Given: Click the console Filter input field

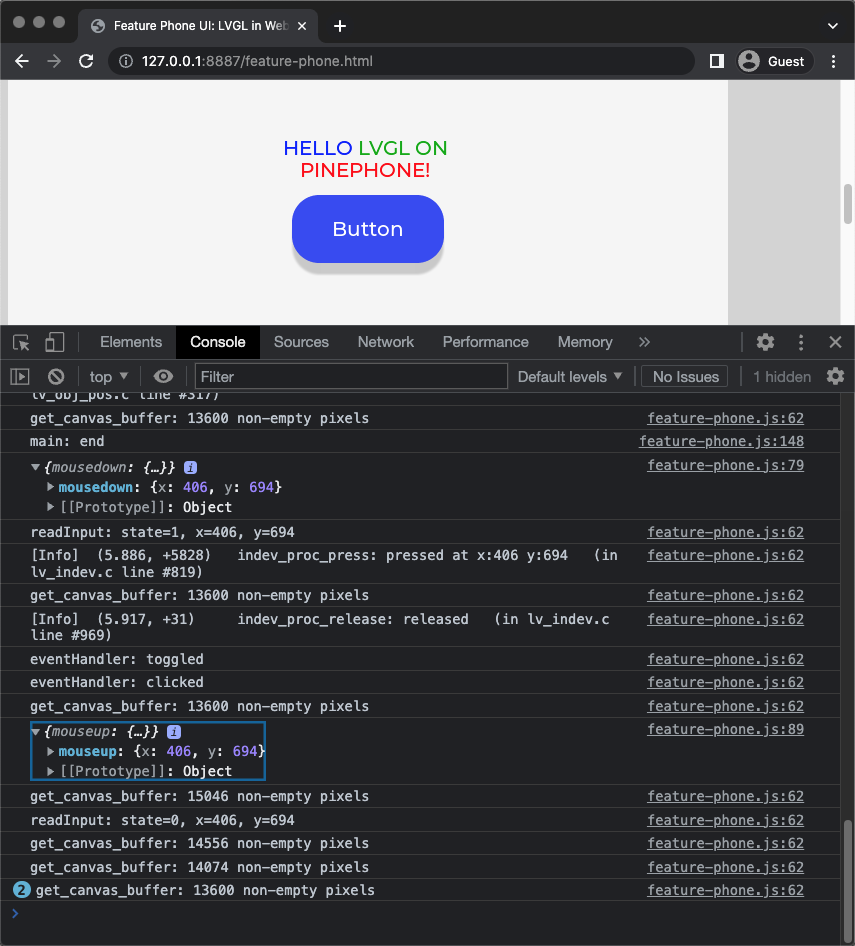Looking at the screenshot, I should click(350, 377).
